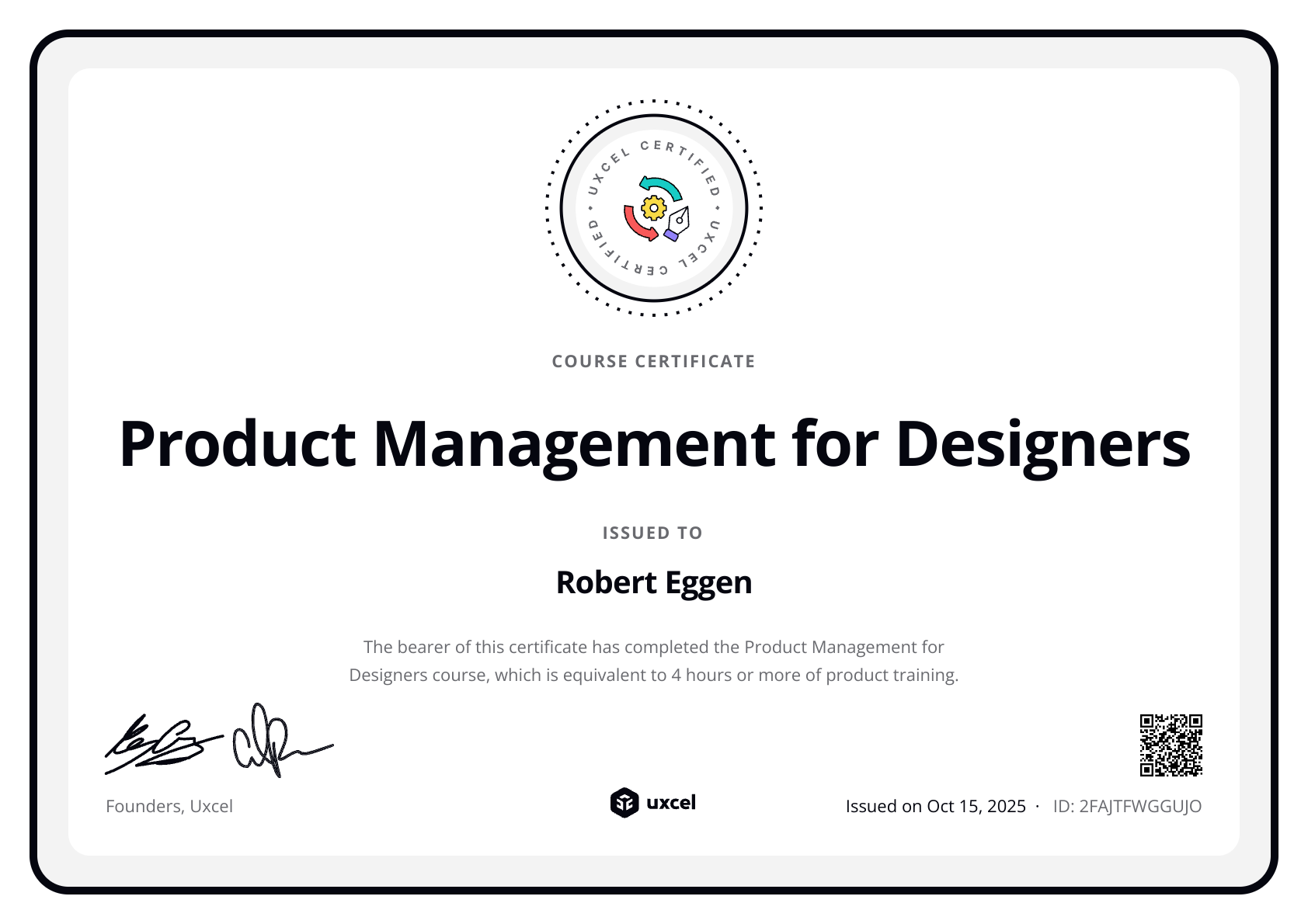Click the Founders, Uxcel caption
Viewport: 1308px width, 924px height.
tap(169, 806)
